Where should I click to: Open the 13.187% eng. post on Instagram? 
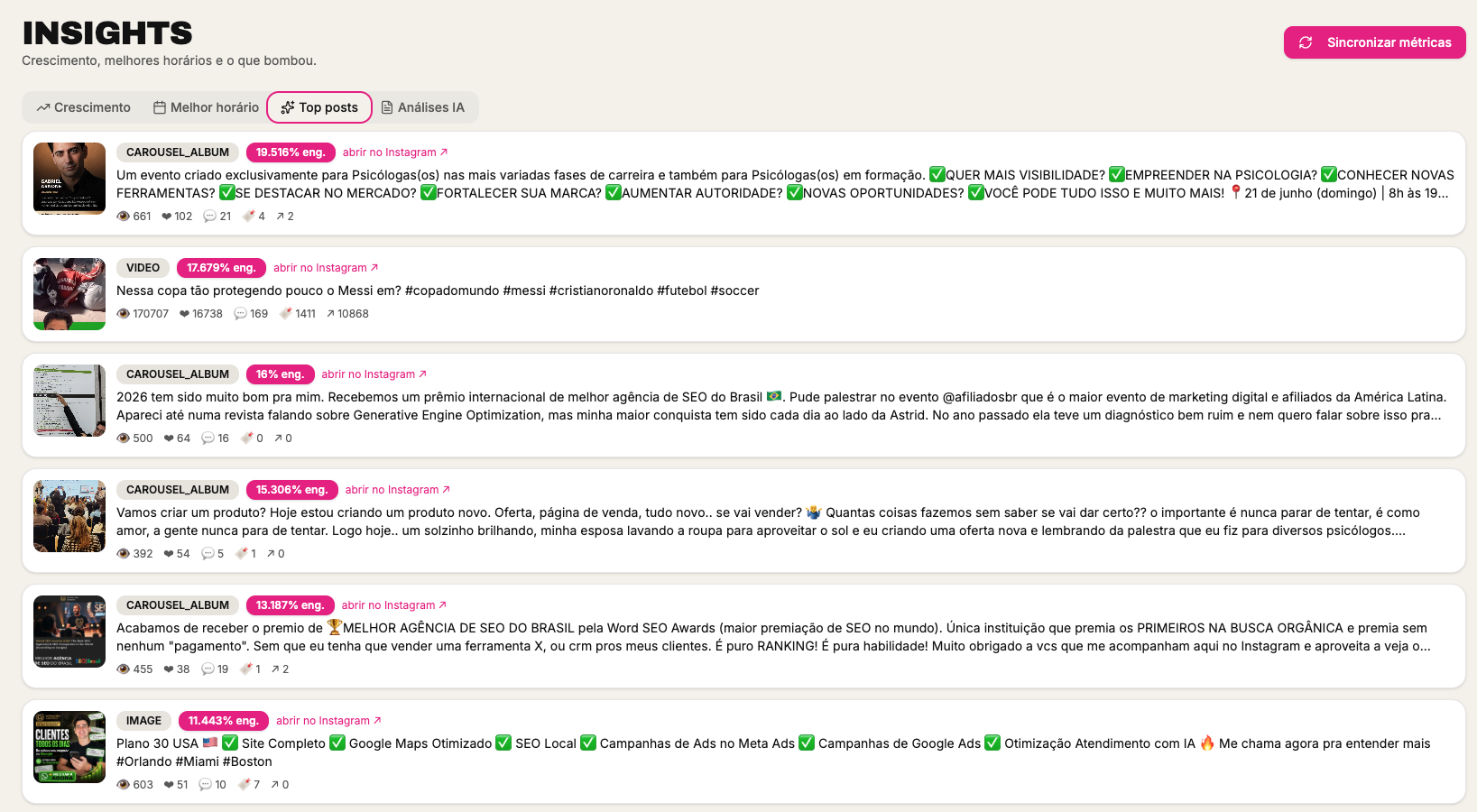(x=394, y=605)
